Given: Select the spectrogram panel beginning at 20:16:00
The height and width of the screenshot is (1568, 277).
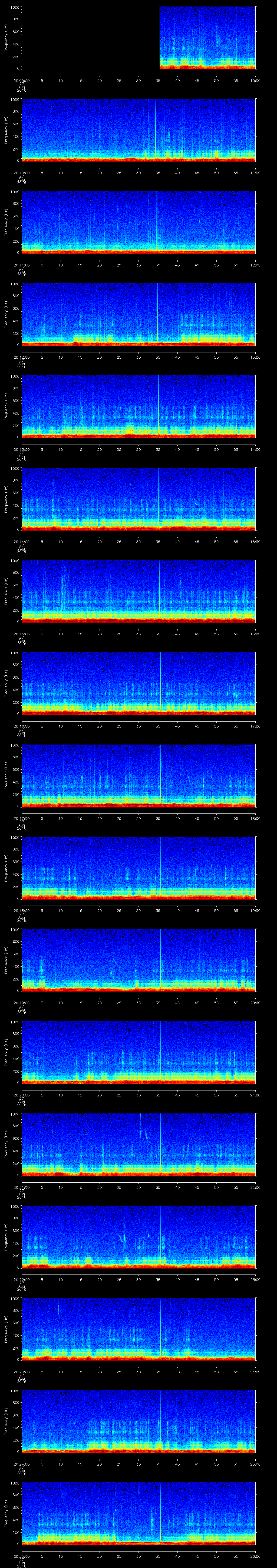Looking at the screenshot, I should tap(139, 683).
